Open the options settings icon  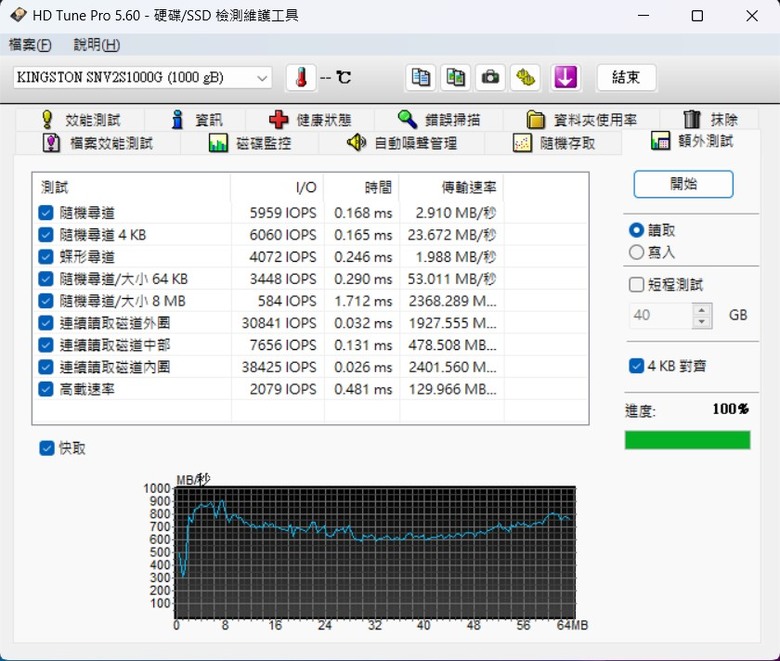[525, 78]
